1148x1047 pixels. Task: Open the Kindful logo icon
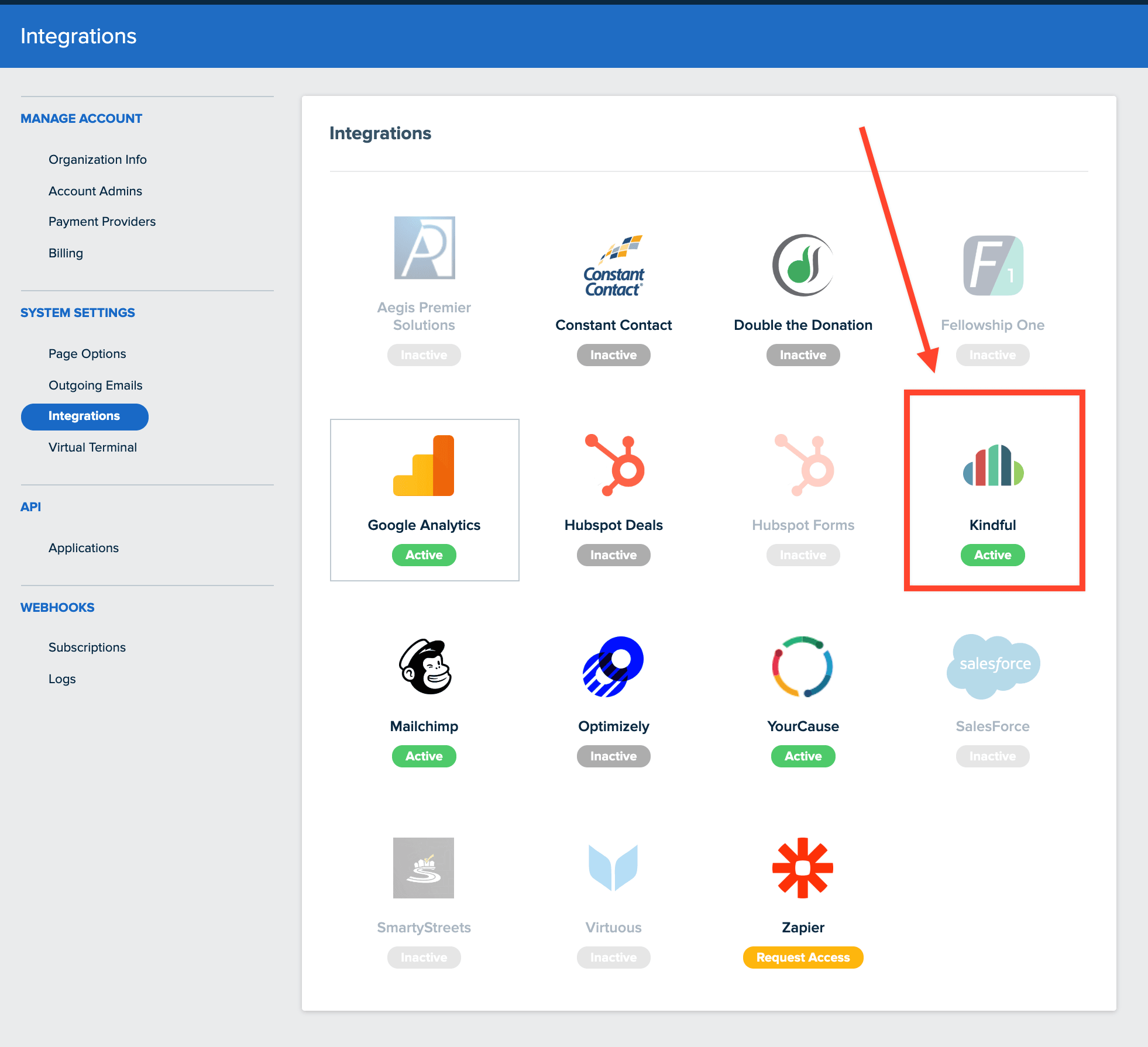(993, 466)
